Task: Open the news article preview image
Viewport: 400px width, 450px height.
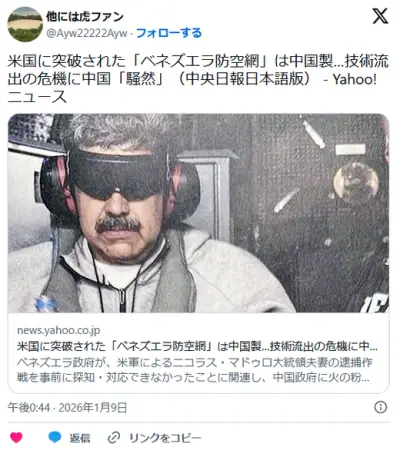Action: click(x=198, y=213)
